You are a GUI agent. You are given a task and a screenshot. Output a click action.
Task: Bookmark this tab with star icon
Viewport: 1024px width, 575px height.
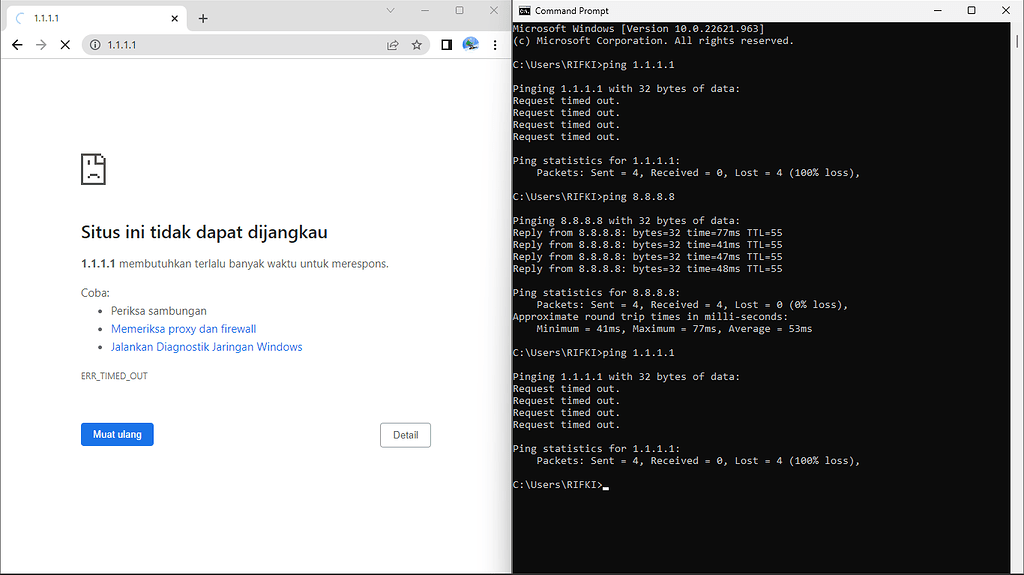click(417, 45)
